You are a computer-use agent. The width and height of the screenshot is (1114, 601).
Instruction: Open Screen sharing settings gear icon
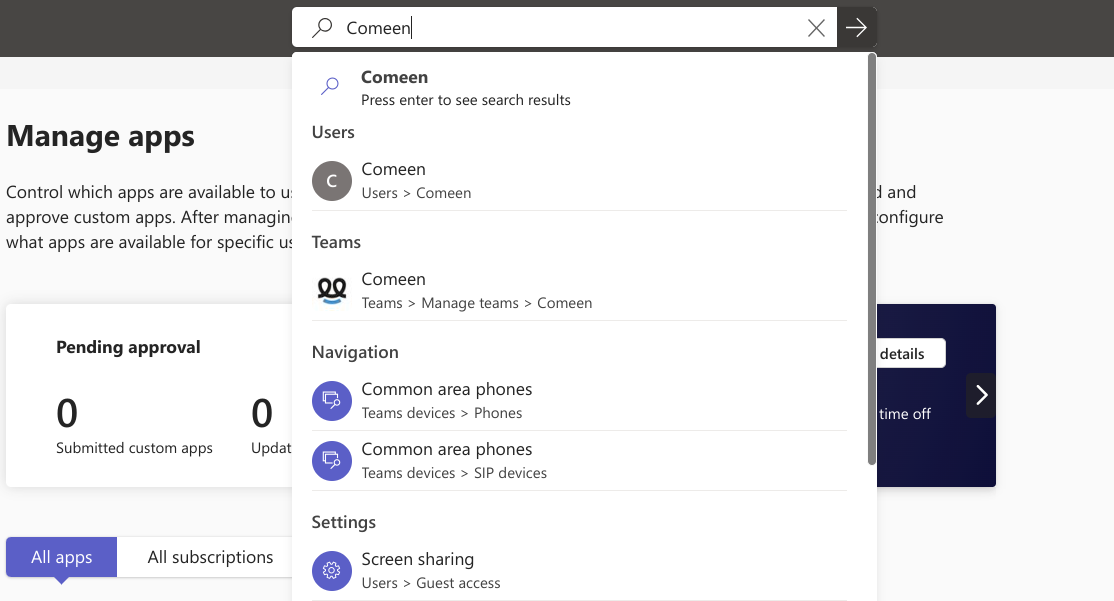pos(332,570)
